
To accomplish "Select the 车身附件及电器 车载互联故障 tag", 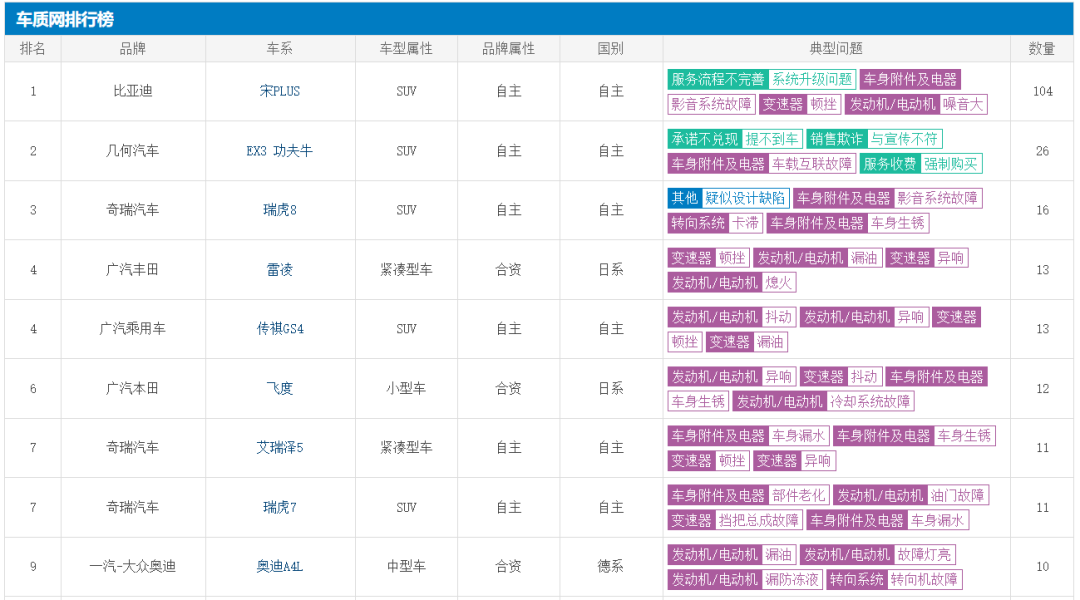I will (x=762, y=164).
